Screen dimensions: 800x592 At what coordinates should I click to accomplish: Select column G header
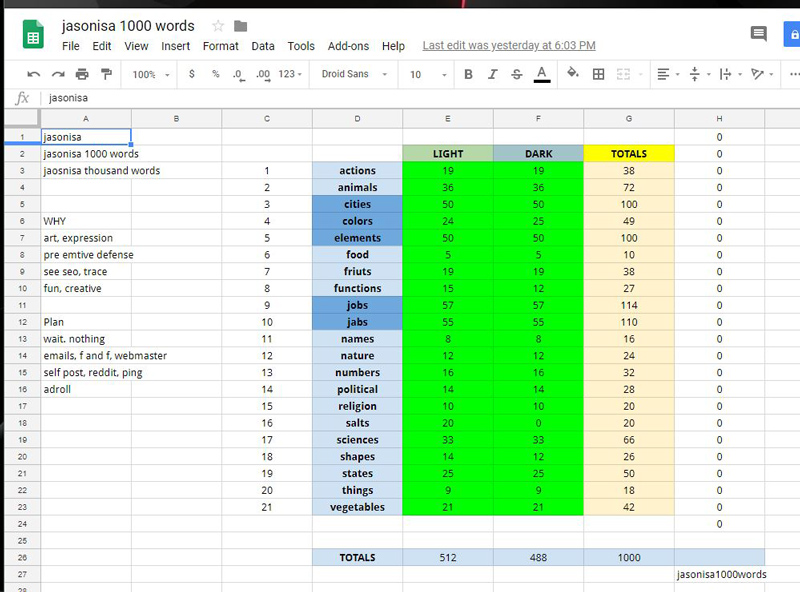(x=629, y=118)
